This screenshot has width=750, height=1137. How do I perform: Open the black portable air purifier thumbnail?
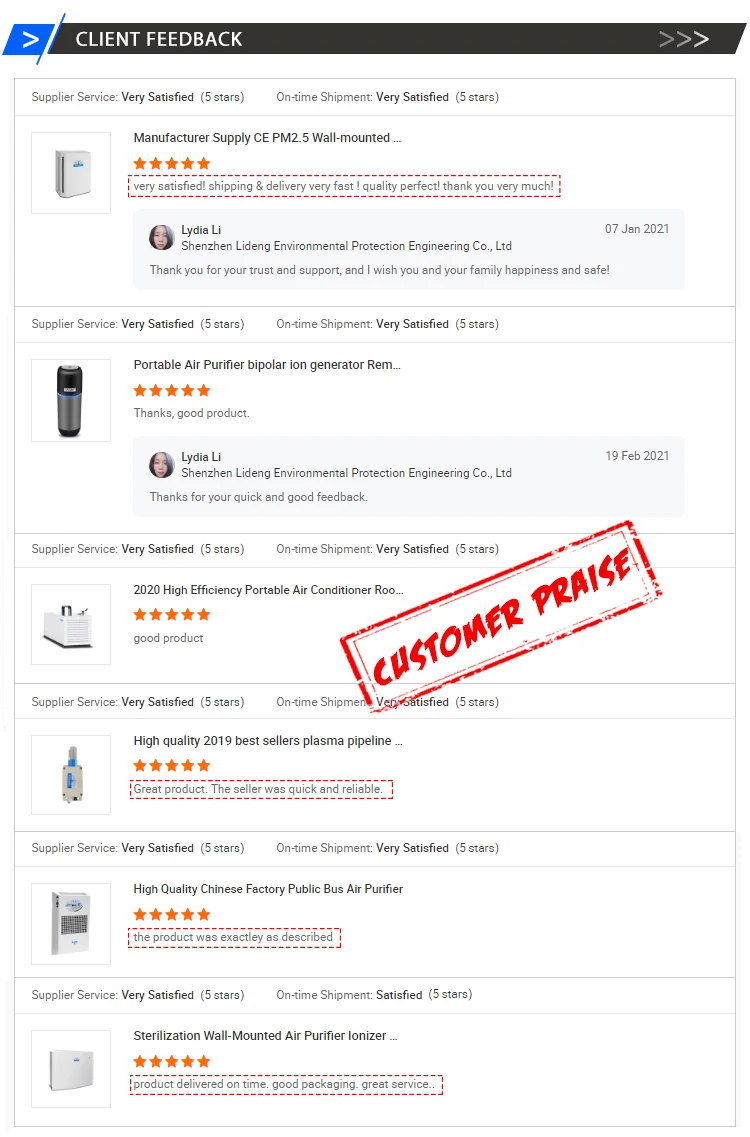coord(71,400)
